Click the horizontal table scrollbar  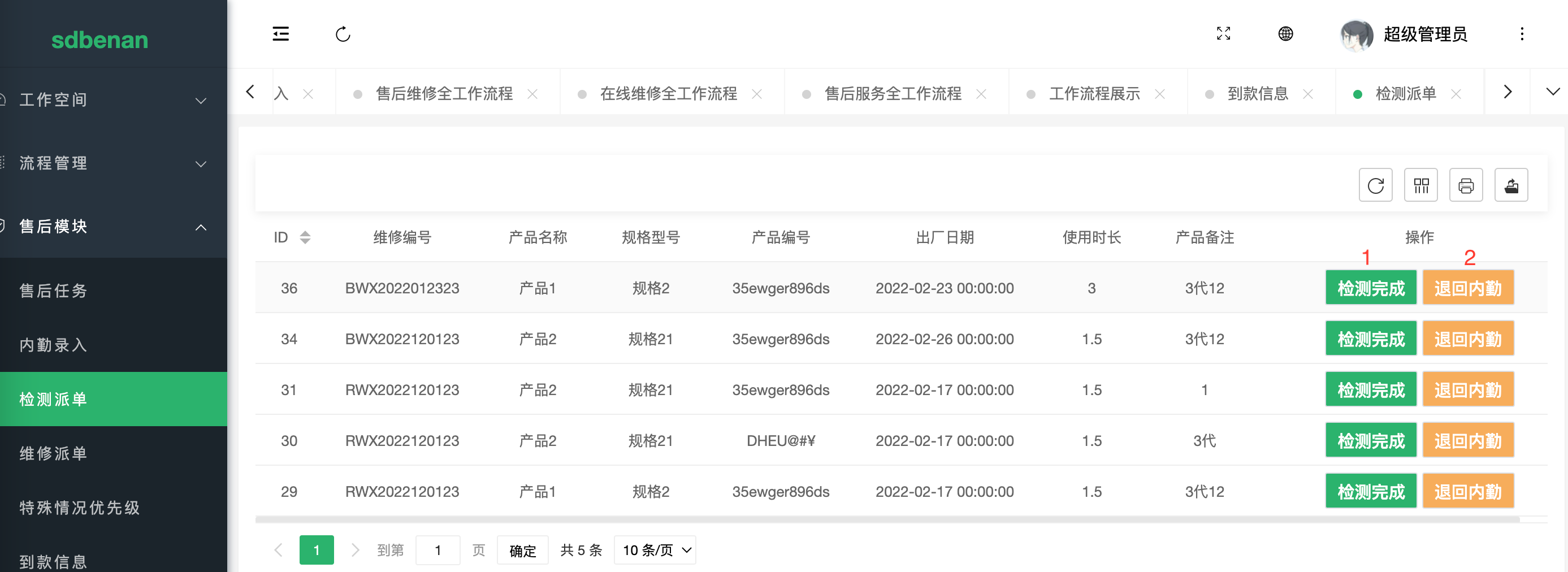click(887, 519)
